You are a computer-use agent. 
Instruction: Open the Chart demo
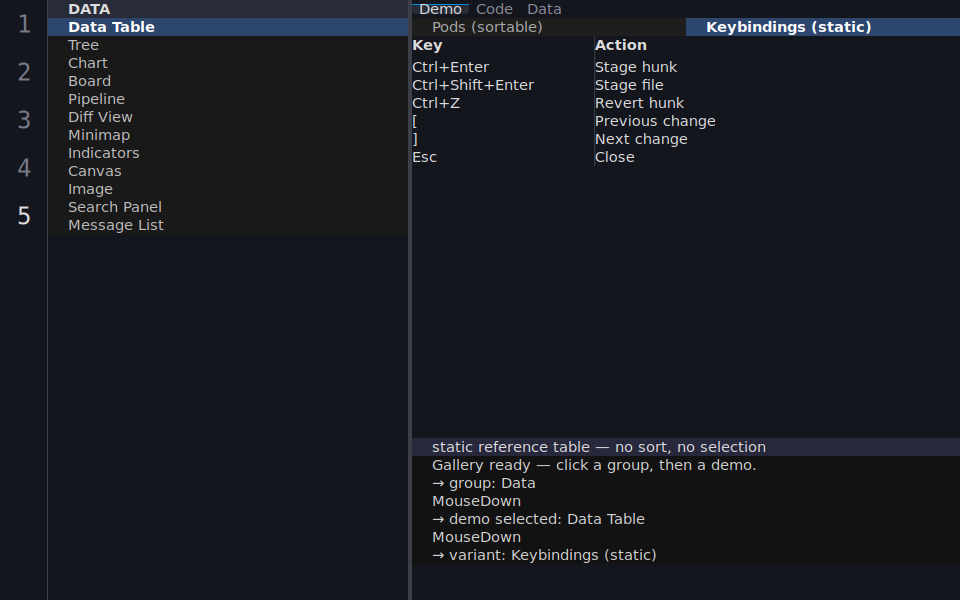[228, 63]
